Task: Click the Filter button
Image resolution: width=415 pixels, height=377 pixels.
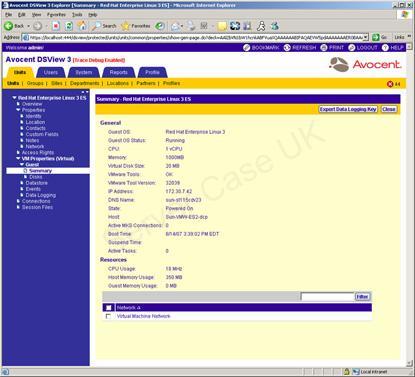Action: [x=362, y=297]
